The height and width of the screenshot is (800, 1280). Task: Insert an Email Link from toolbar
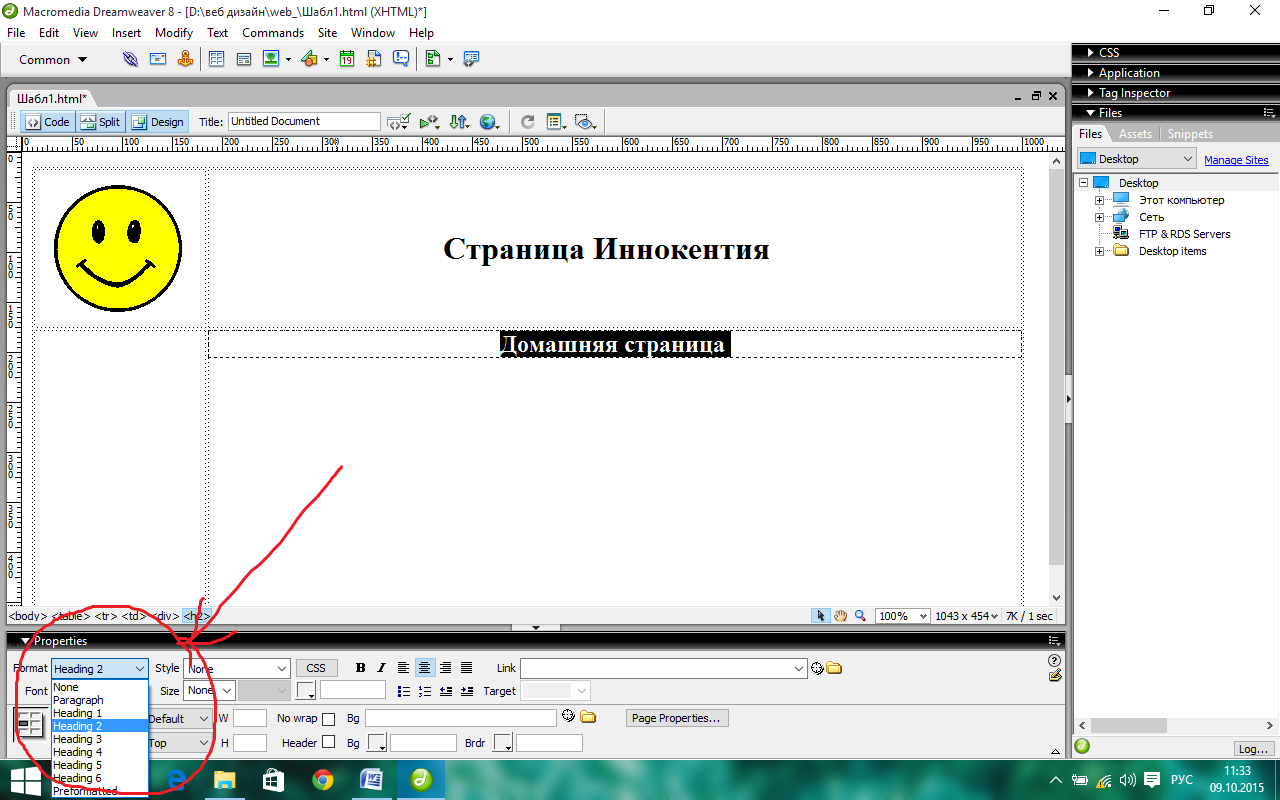(158, 59)
